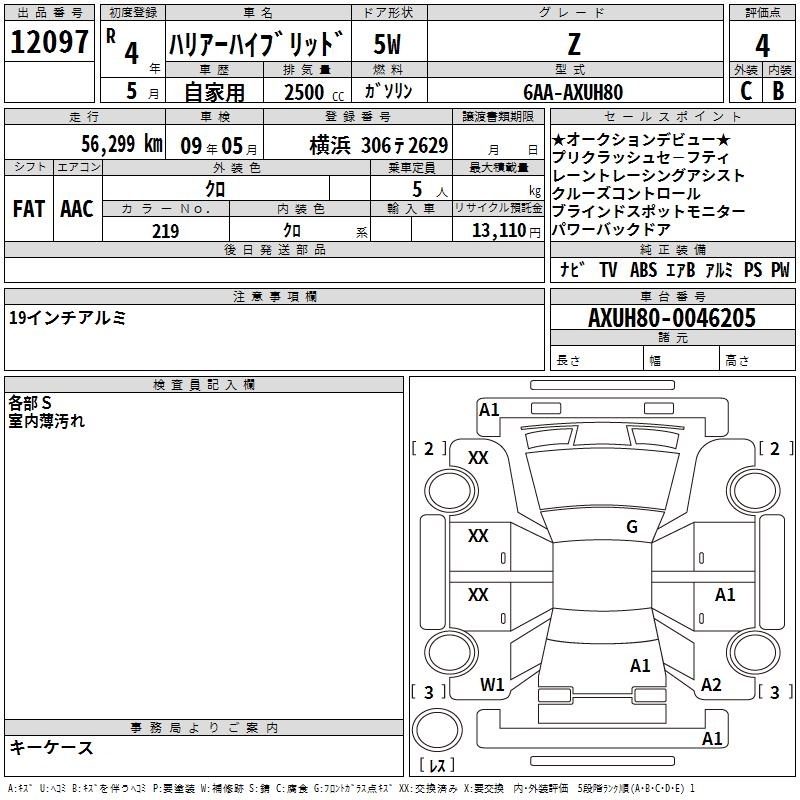This screenshot has height=800, width=800.
Task: Click the A1 mark on front bumper corner
Action: click(x=489, y=410)
